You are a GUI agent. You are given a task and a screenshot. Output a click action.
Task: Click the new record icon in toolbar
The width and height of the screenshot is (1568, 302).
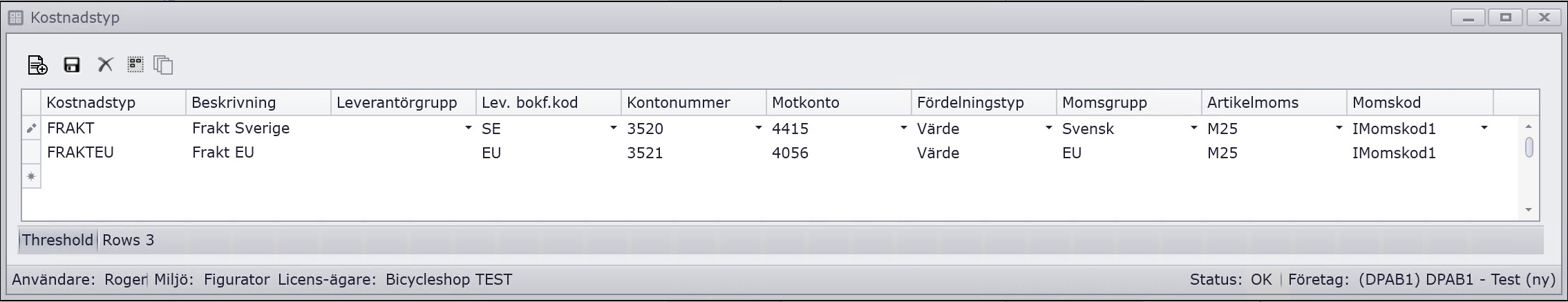pyautogui.click(x=37, y=65)
